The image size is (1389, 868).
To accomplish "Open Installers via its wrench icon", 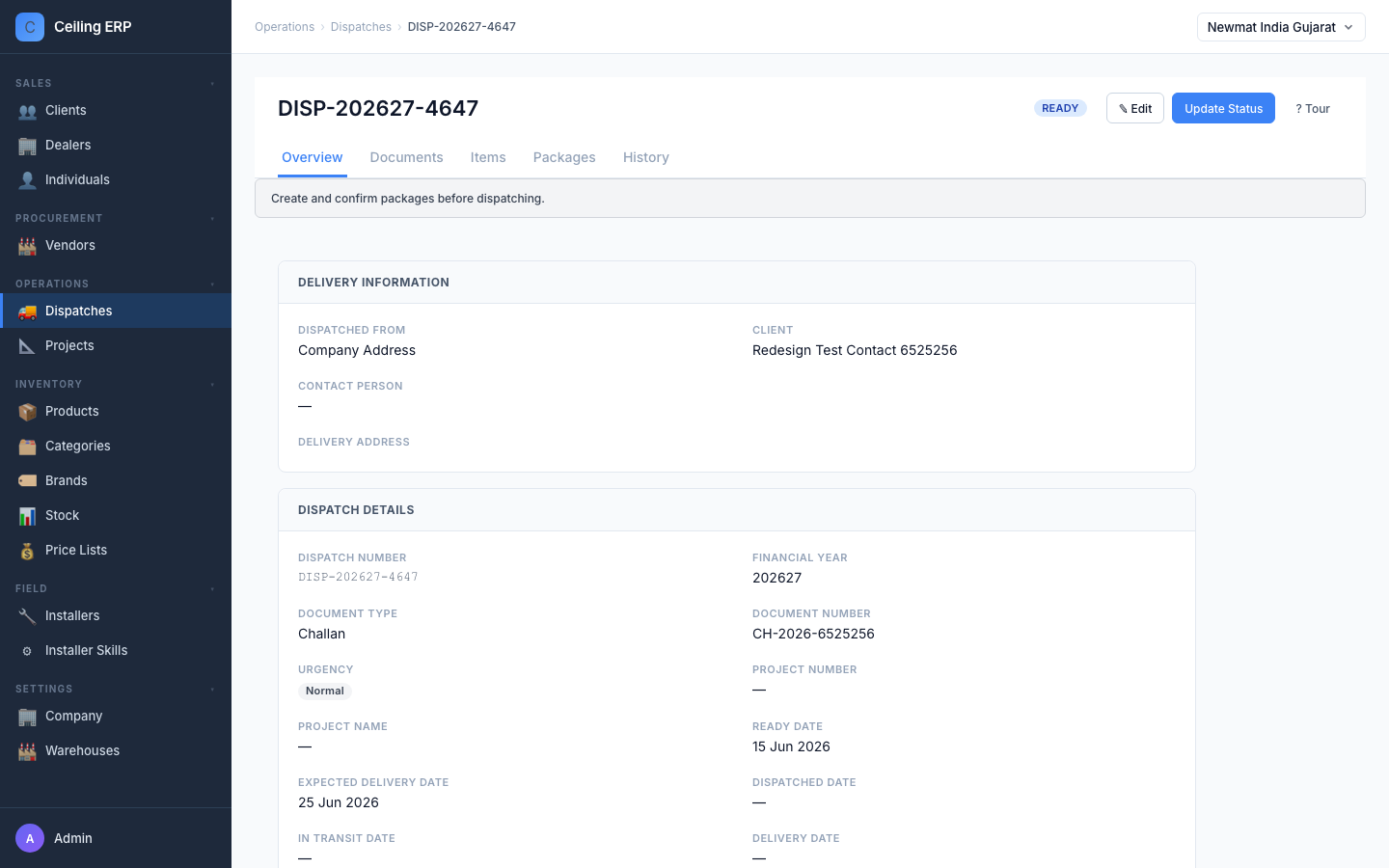I will click(27, 616).
